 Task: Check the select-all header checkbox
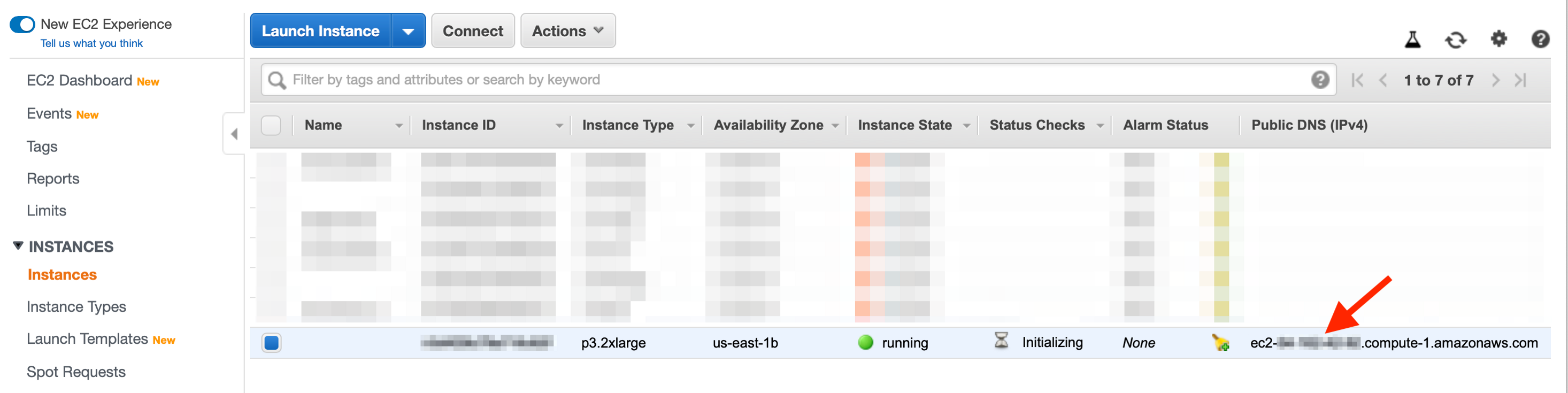(x=271, y=125)
